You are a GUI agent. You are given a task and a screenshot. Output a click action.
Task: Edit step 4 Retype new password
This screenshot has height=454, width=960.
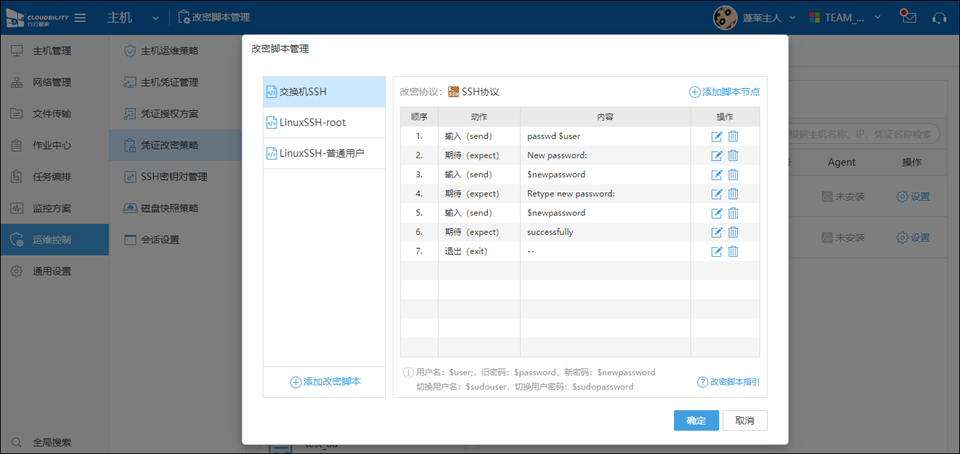tap(716, 194)
